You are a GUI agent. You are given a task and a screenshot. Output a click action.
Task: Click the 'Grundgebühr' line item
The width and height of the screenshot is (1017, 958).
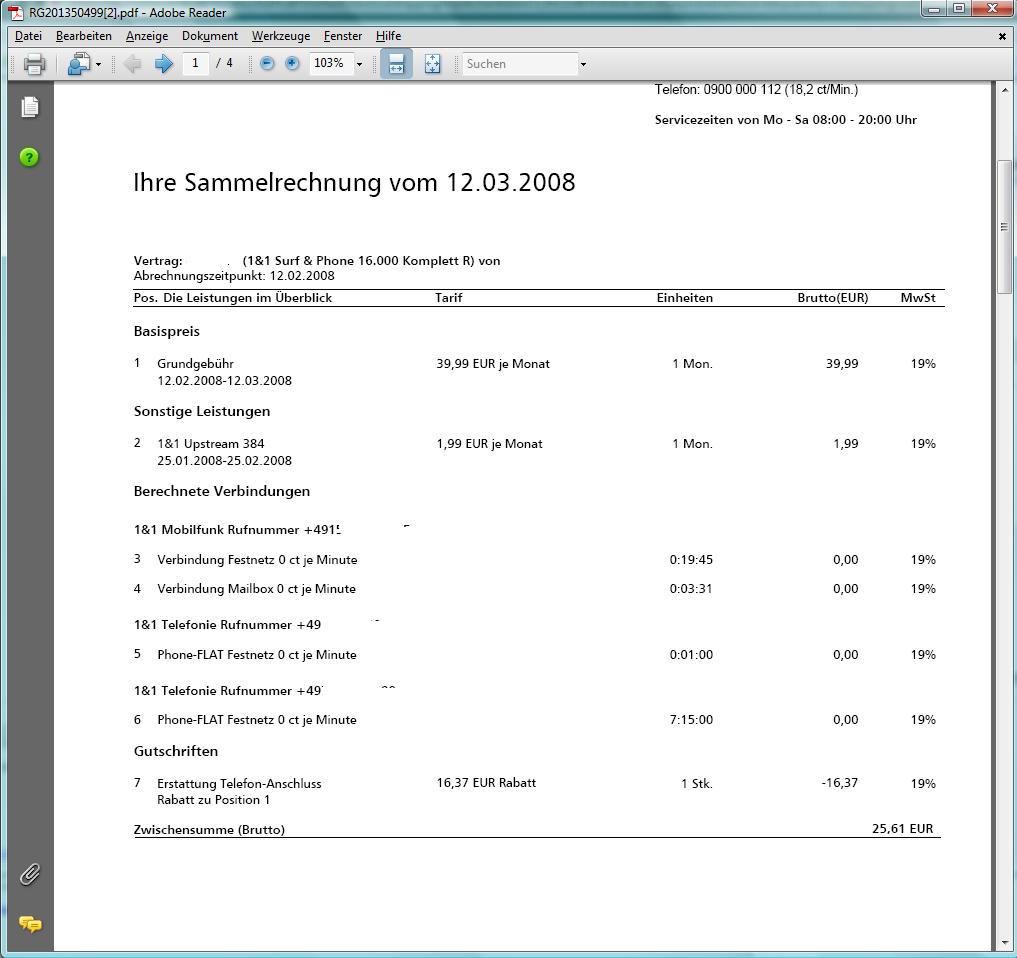[195, 364]
